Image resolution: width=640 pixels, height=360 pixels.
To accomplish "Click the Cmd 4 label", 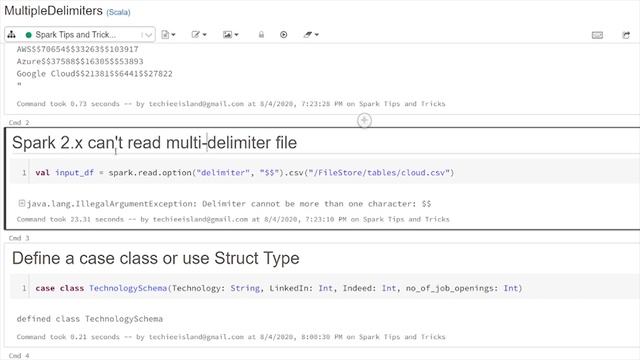I will [19, 356].
